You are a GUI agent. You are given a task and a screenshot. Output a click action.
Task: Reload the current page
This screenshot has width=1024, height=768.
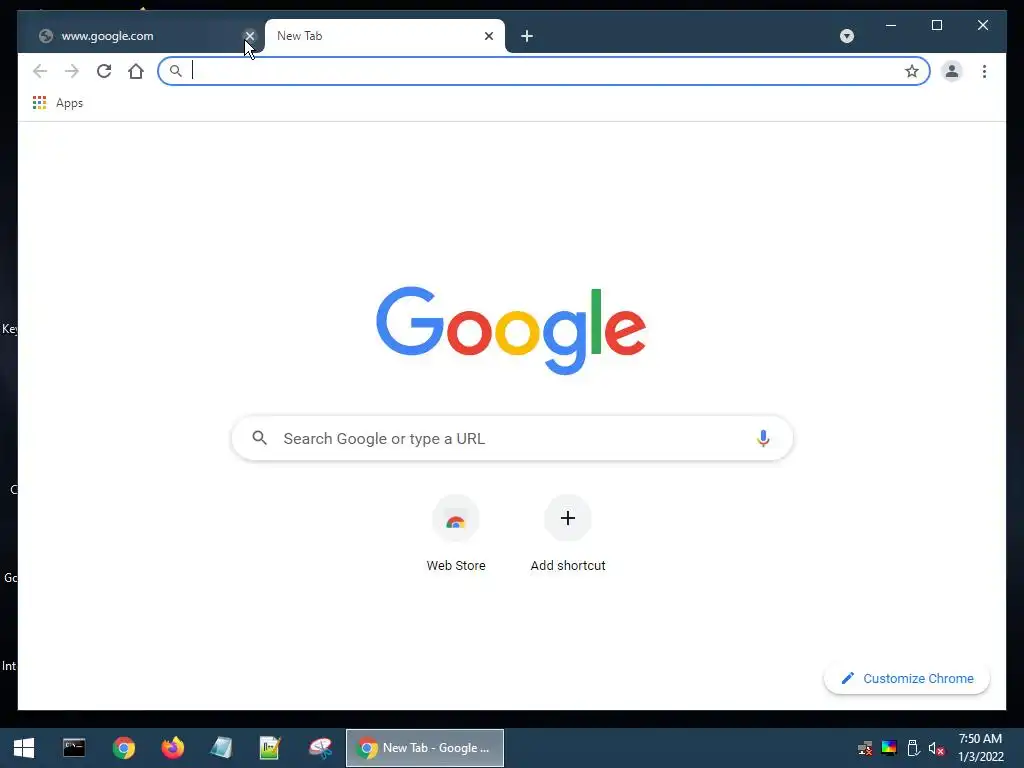[x=104, y=71]
